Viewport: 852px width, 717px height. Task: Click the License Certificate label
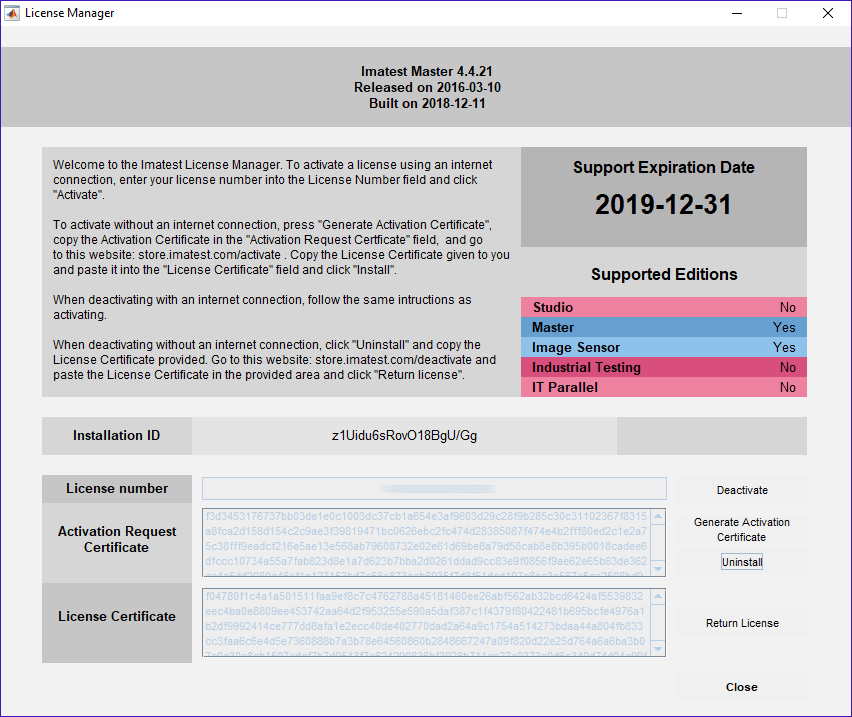117,617
